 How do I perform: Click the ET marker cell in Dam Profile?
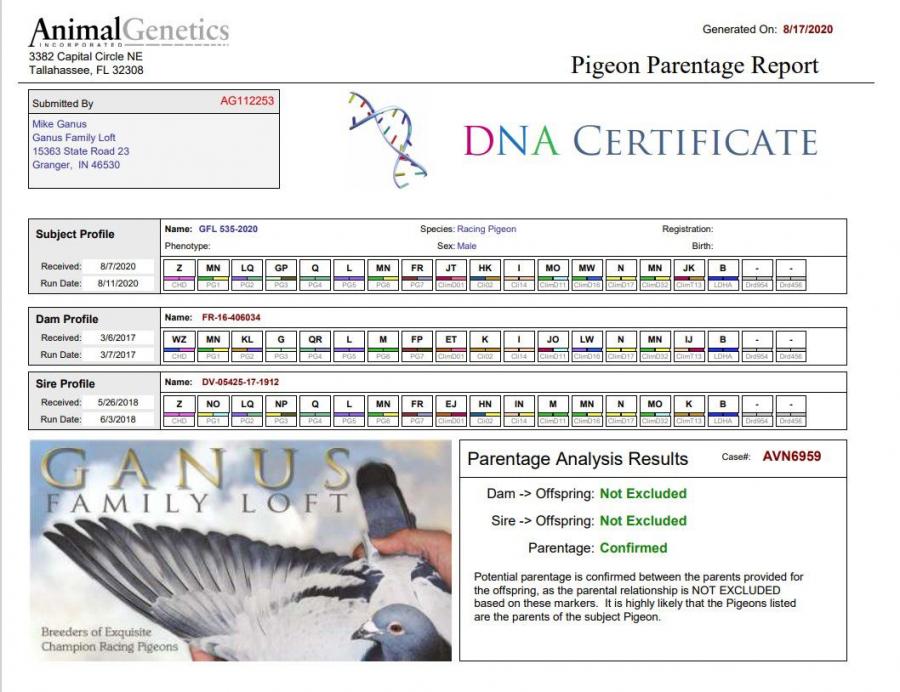click(451, 346)
